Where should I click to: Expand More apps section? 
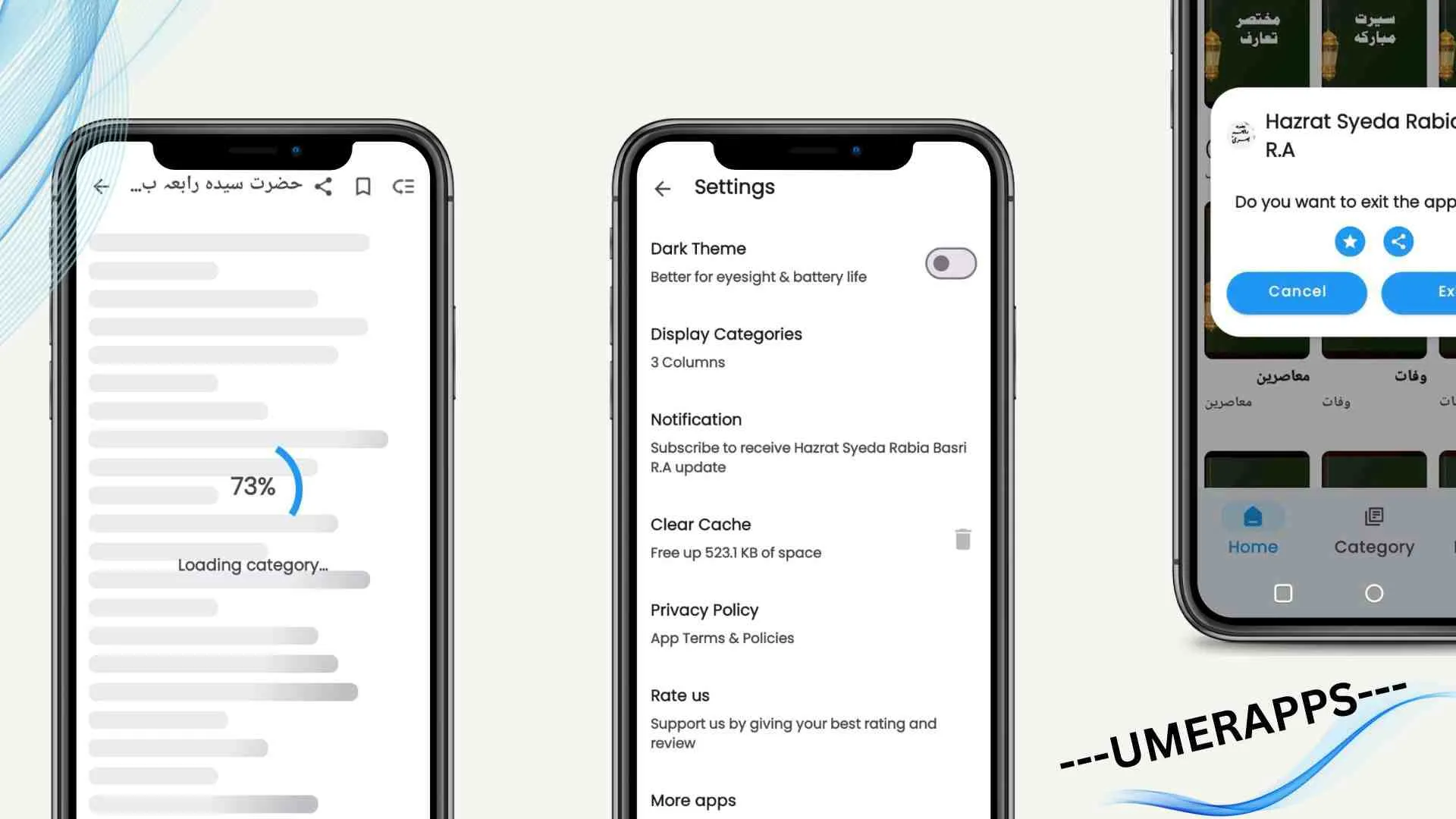(x=693, y=800)
